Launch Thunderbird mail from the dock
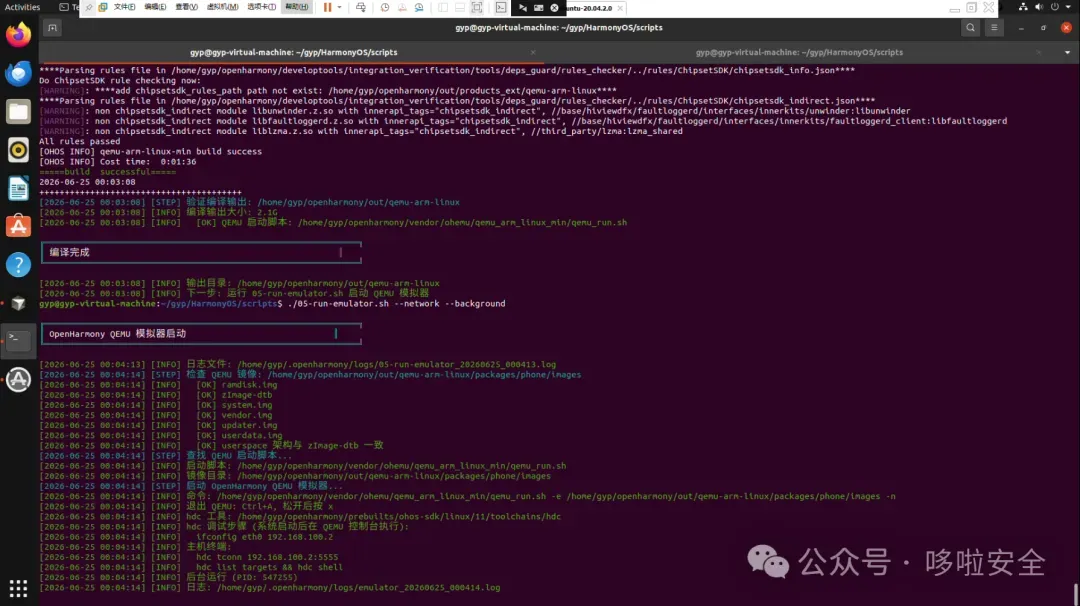 pyautogui.click(x=19, y=73)
